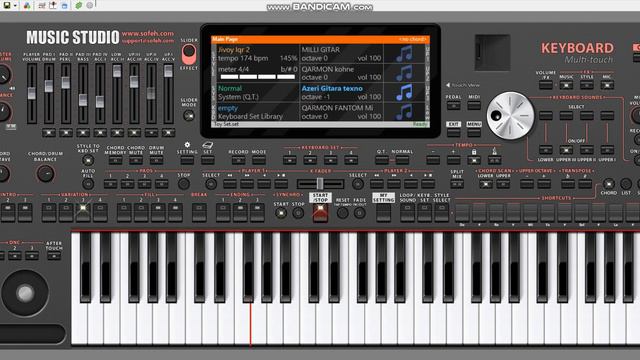This screenshot has height=360, width=640.
Task: Click the FILL 1 button
Action: click(124, 213)
